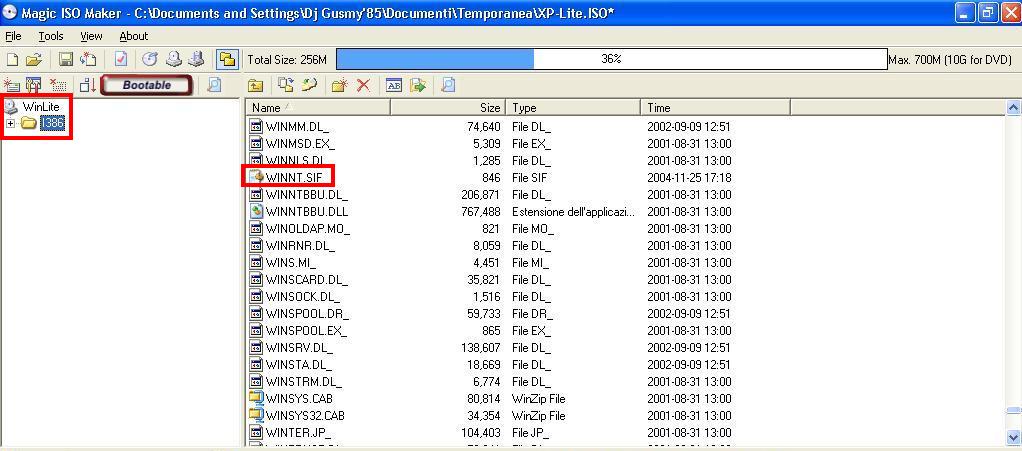Click the red-X remove list icon in the left toolbar

point(59,85)
